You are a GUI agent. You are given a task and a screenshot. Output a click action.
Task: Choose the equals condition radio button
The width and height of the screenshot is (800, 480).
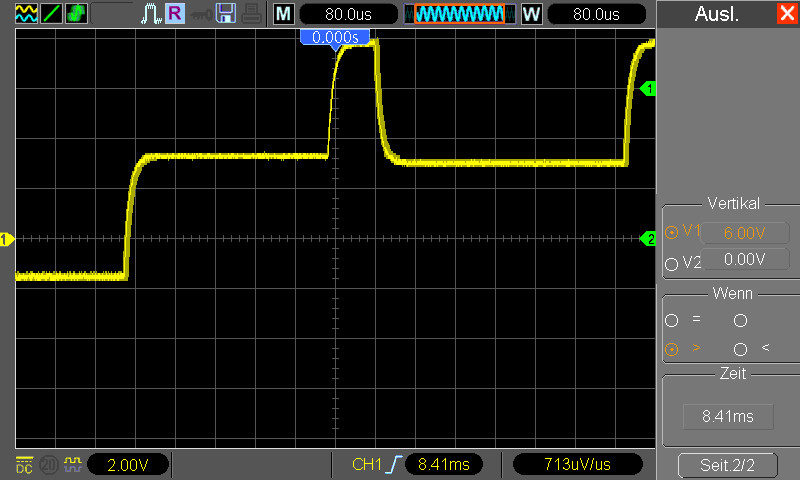click(x=671, y=320)
